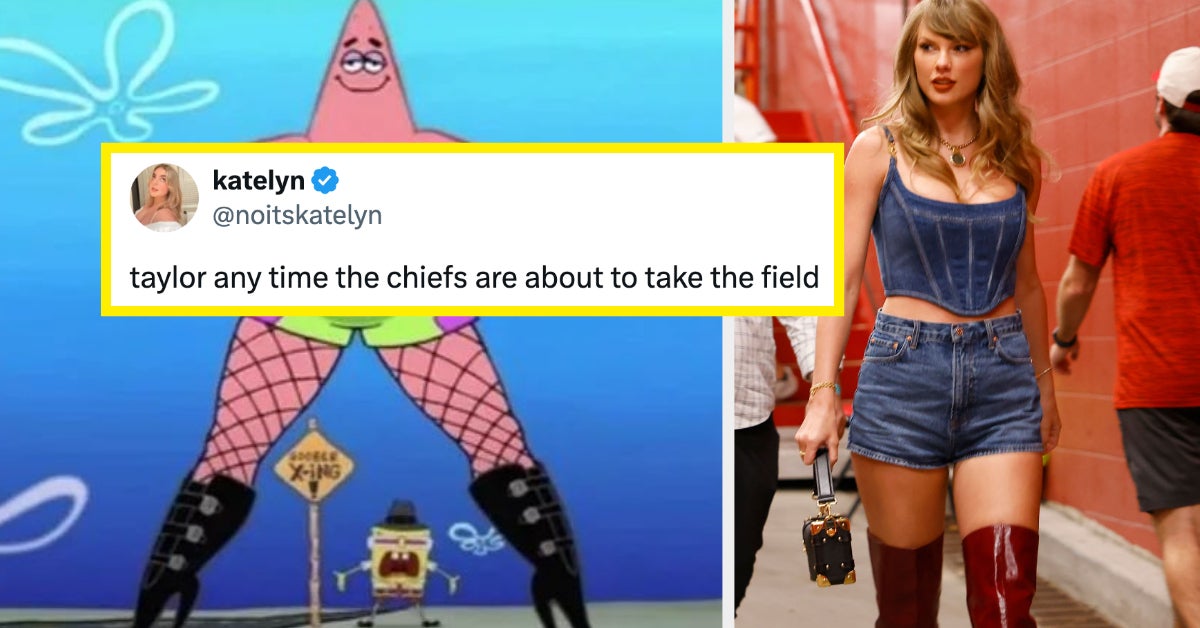Click the Goober X-ing road sign
1200x628 pixels.
click(314, 465)
